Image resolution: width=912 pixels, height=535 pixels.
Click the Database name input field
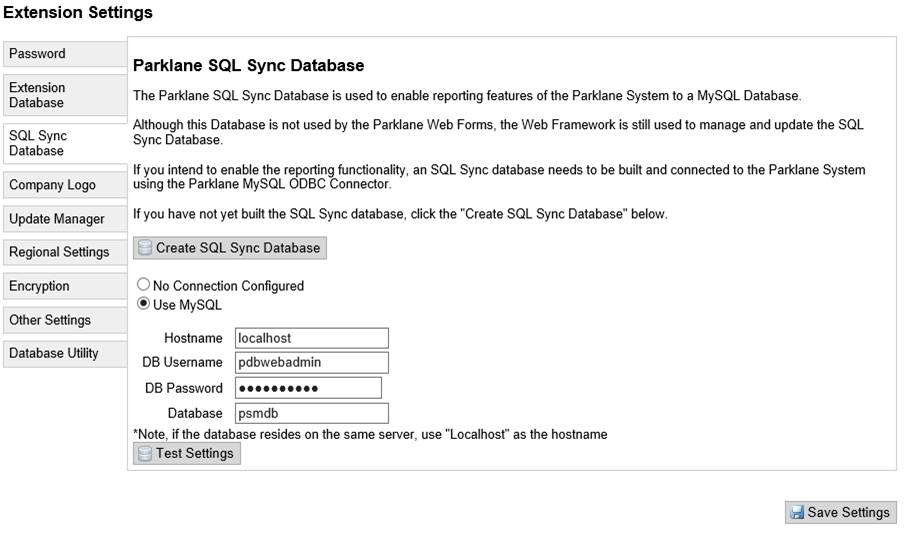tap(312, 413)
